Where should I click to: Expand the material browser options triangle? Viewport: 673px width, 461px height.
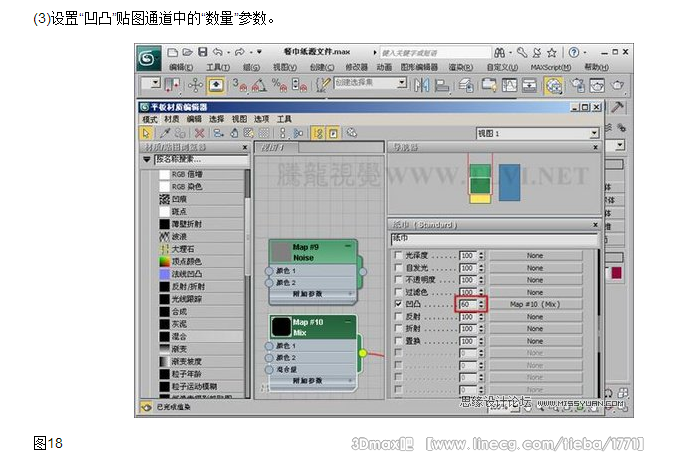(146, 159)
